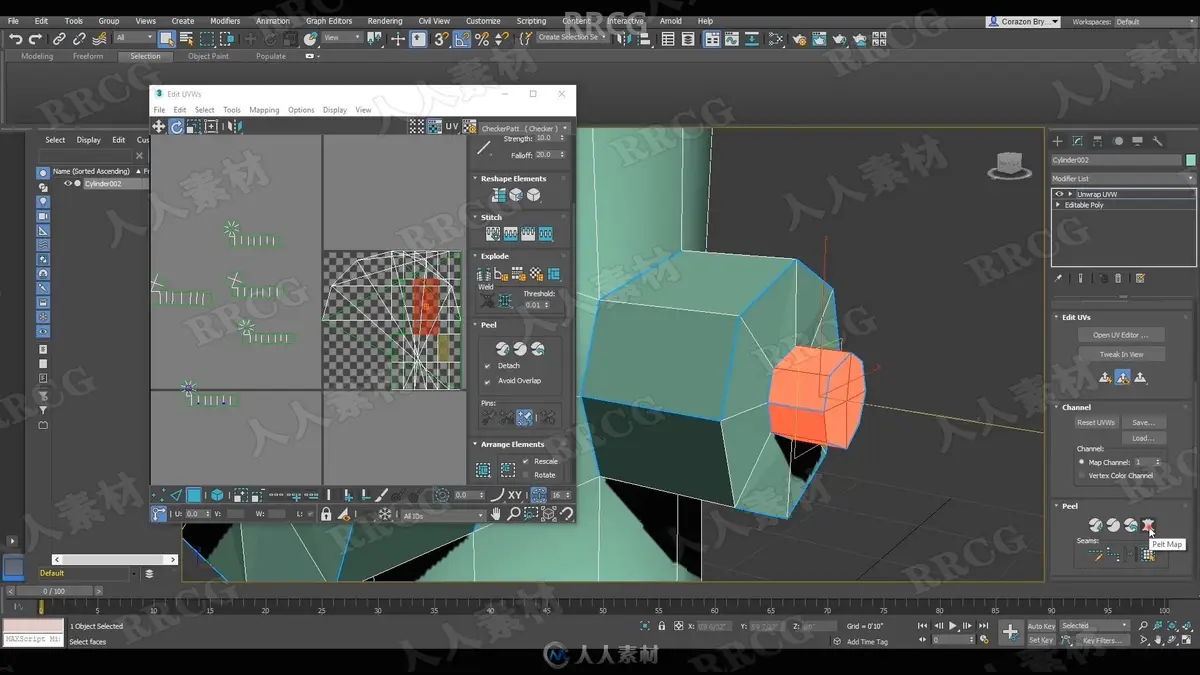Click the Cylinder002 object name field
This screenshot has width=1200, height=675.
[x=1116, y=160]
